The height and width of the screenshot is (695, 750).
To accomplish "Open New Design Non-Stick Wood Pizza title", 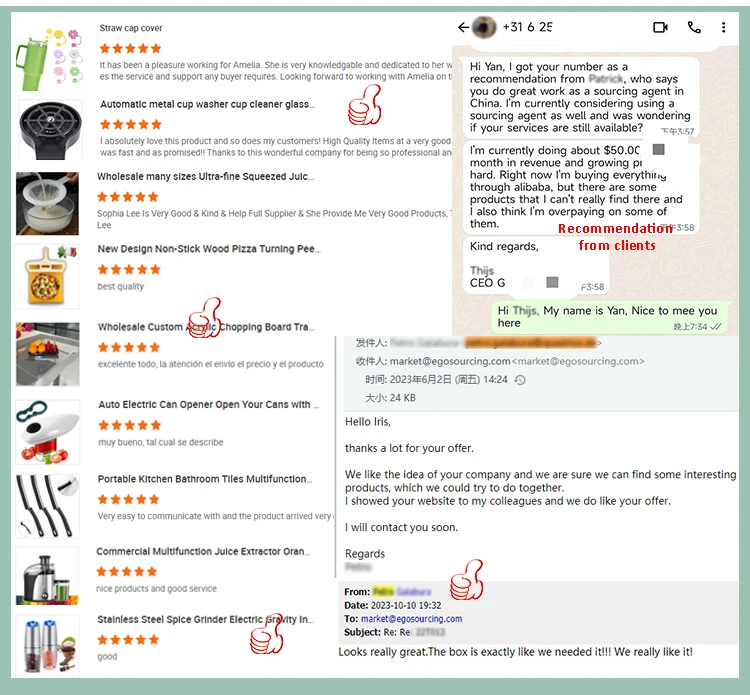I will 209,249.
